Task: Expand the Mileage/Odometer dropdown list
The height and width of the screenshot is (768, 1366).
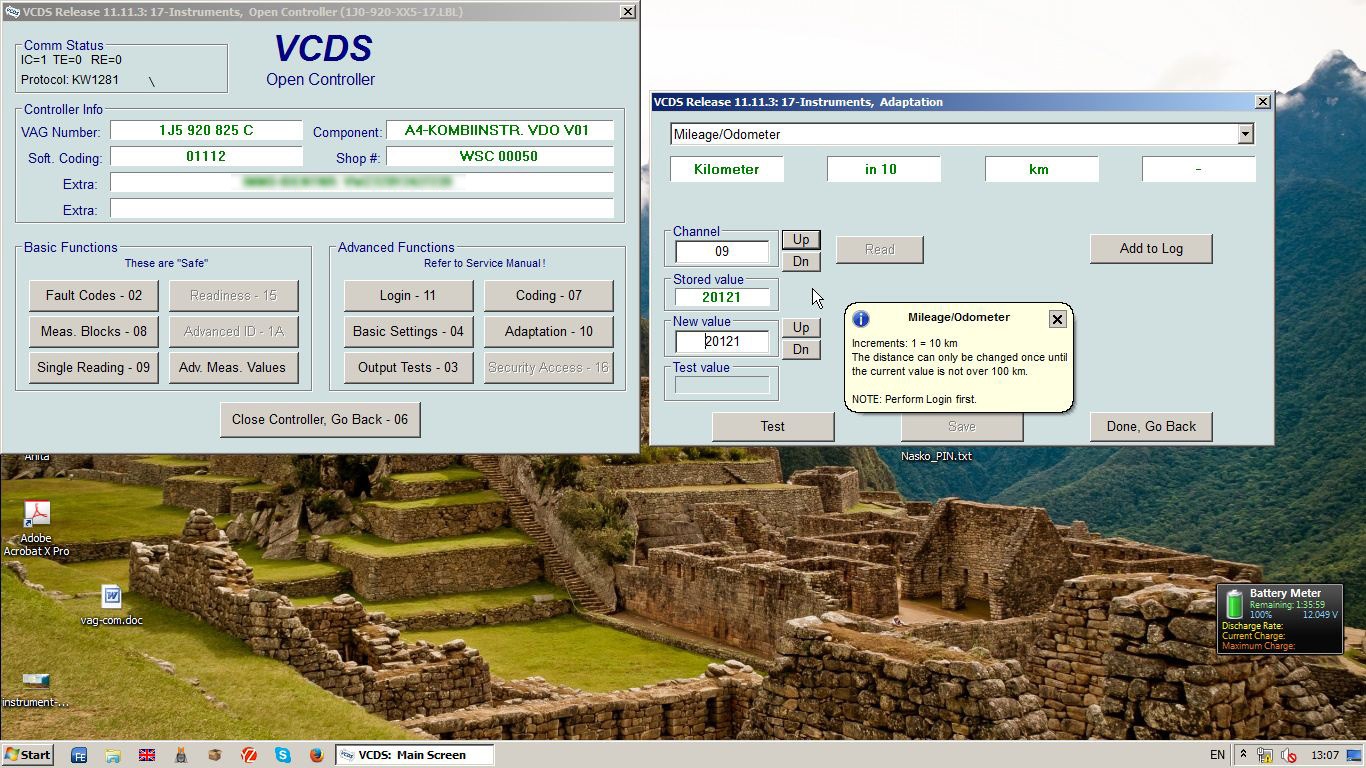Action: click(1245, 134)
